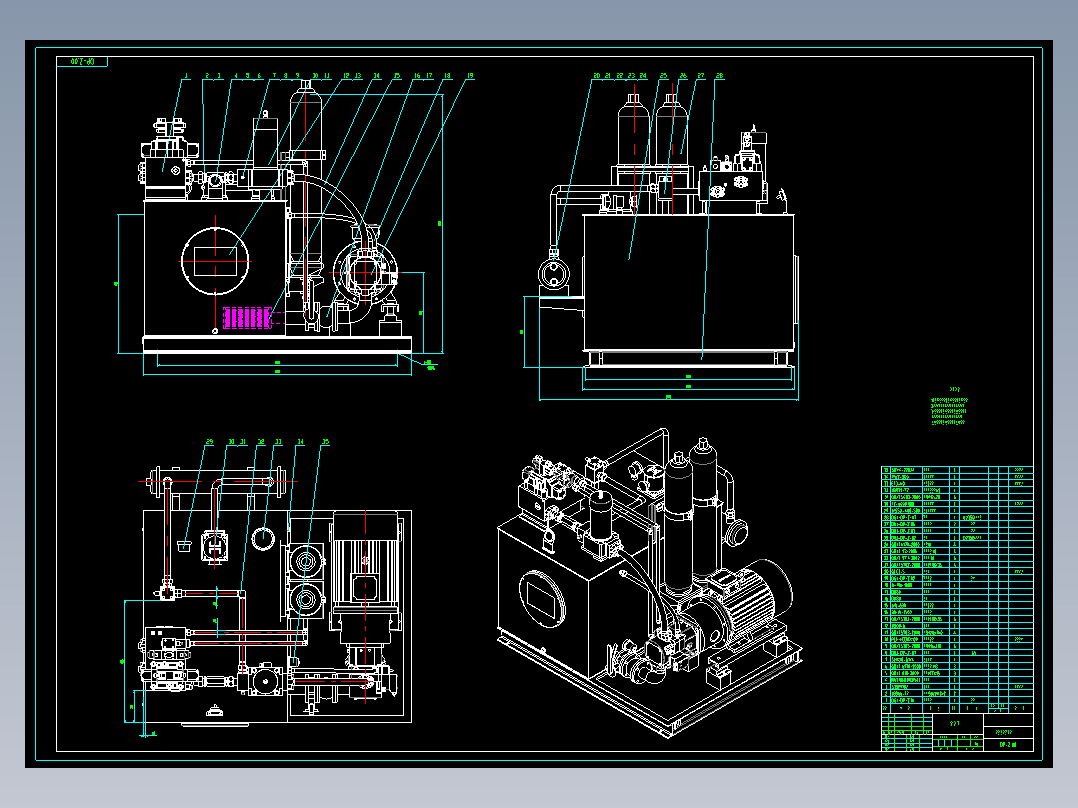Click part callout number 25

663,76
